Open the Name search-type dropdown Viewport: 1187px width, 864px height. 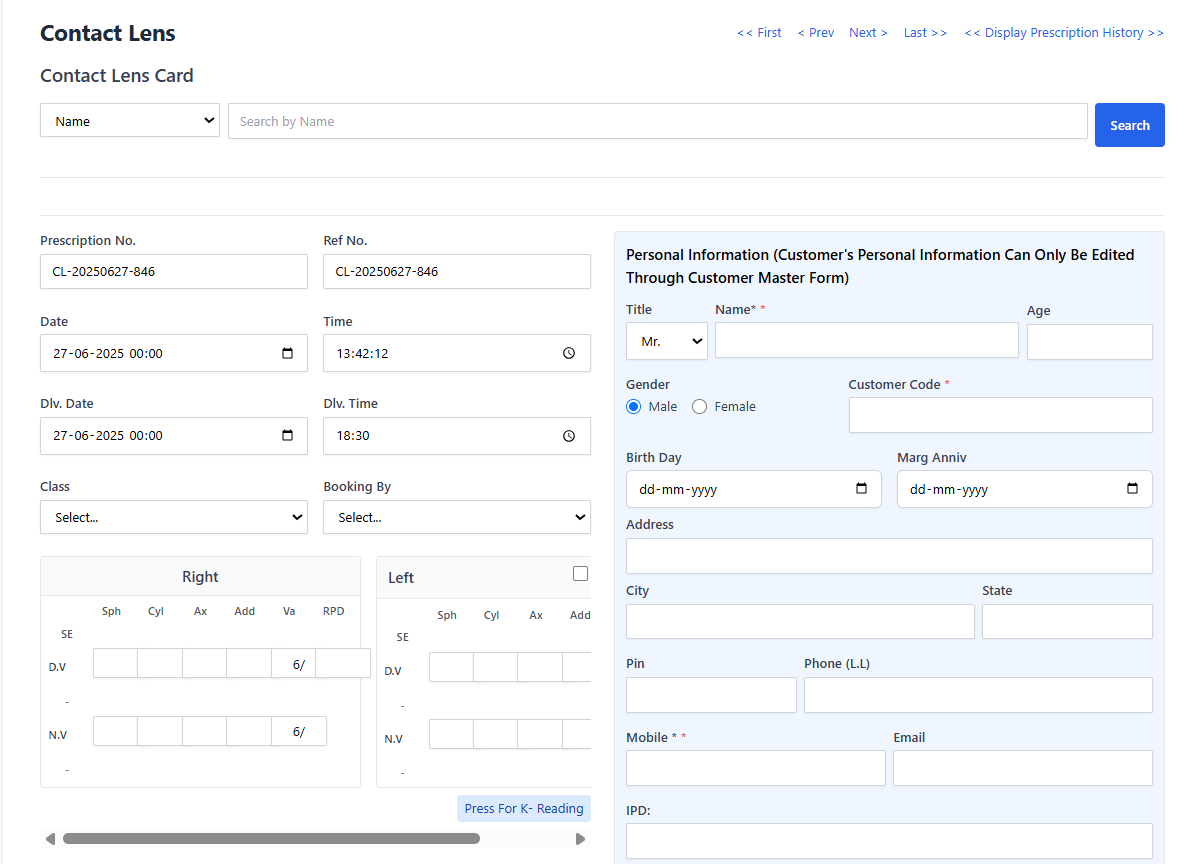click(130, 121)
